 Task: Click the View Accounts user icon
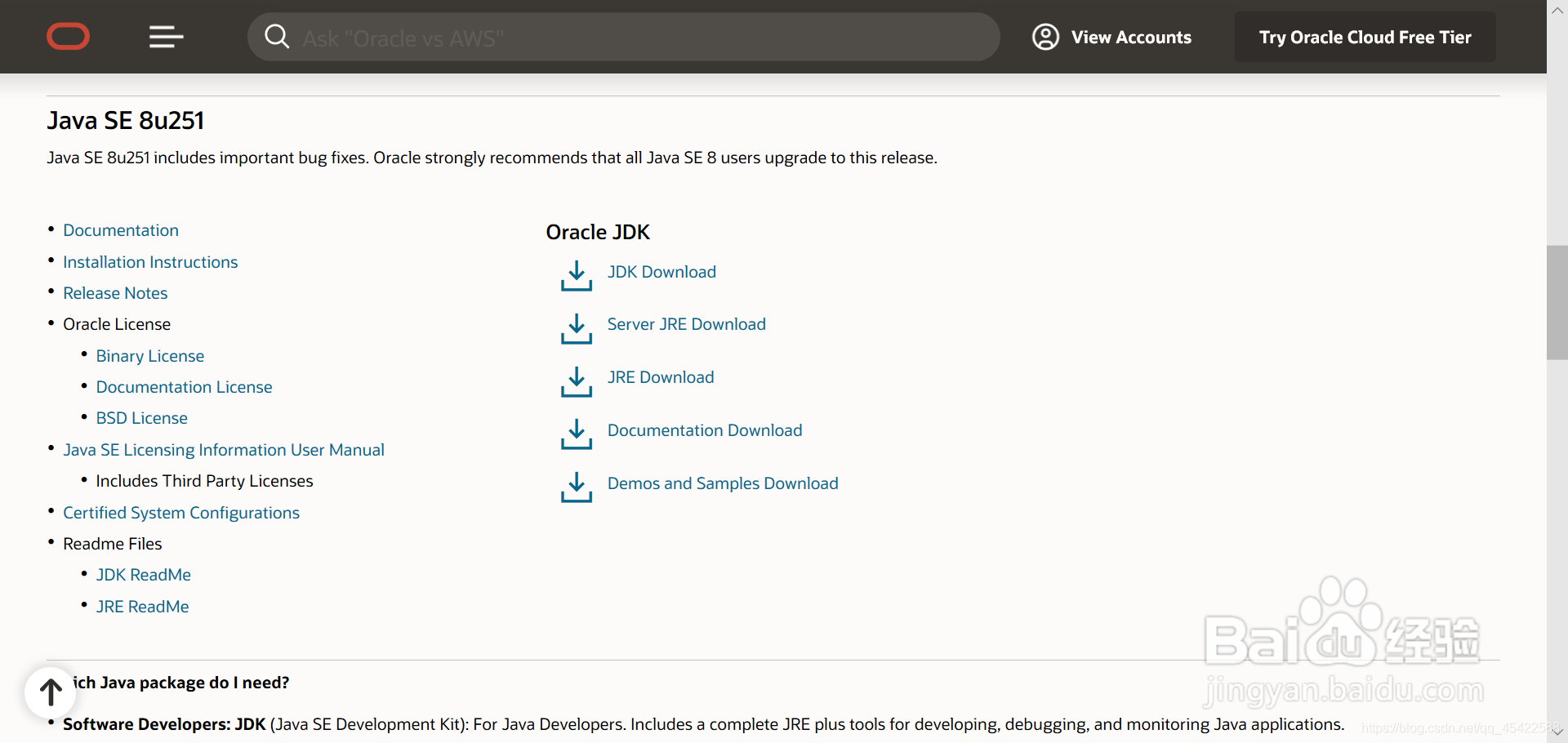(x=1045, y=37)
